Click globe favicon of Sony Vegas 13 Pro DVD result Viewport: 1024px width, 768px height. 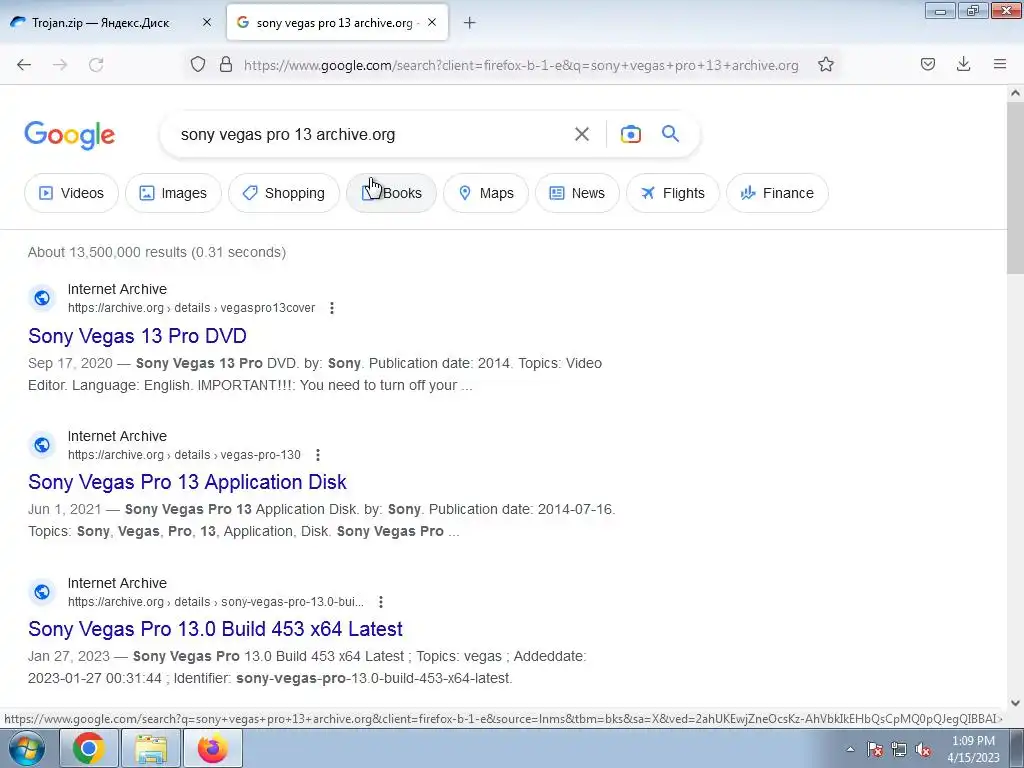(x=42, y=298)
